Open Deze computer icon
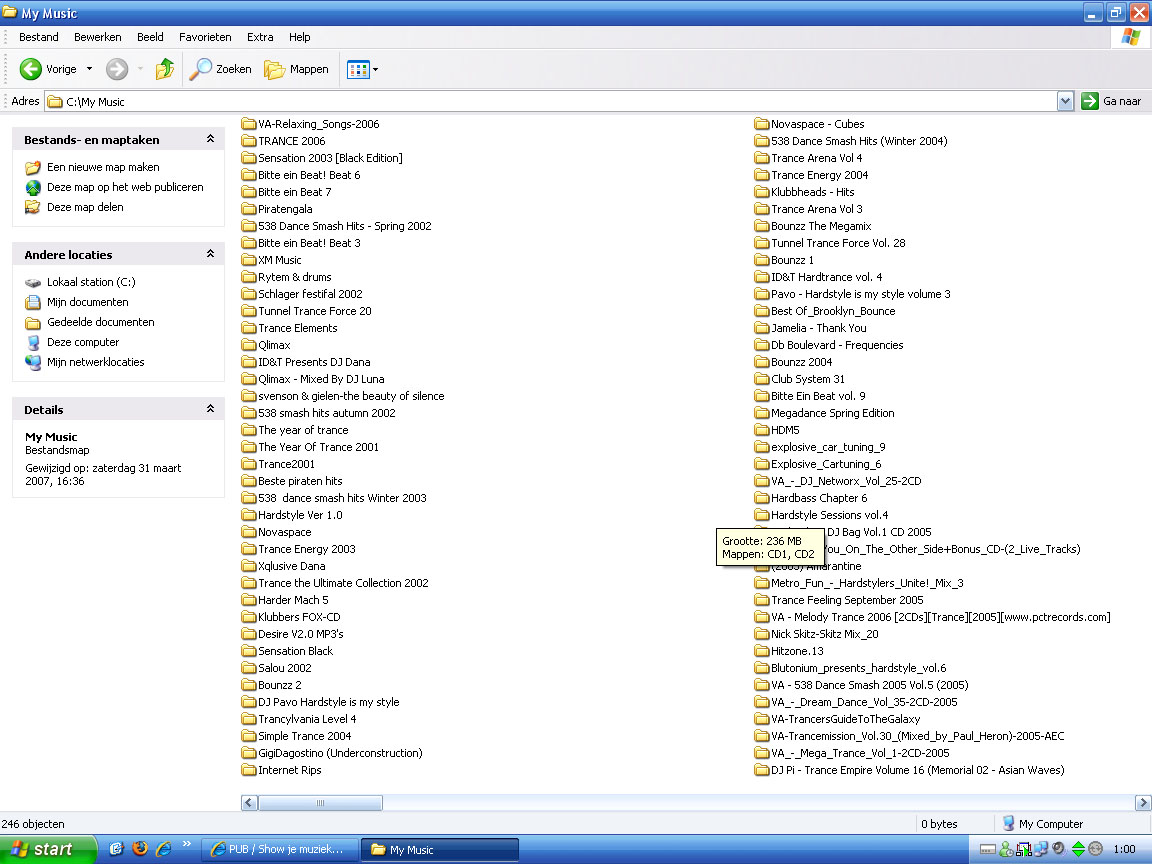The image size is (1152, 864). click(33, 342)
